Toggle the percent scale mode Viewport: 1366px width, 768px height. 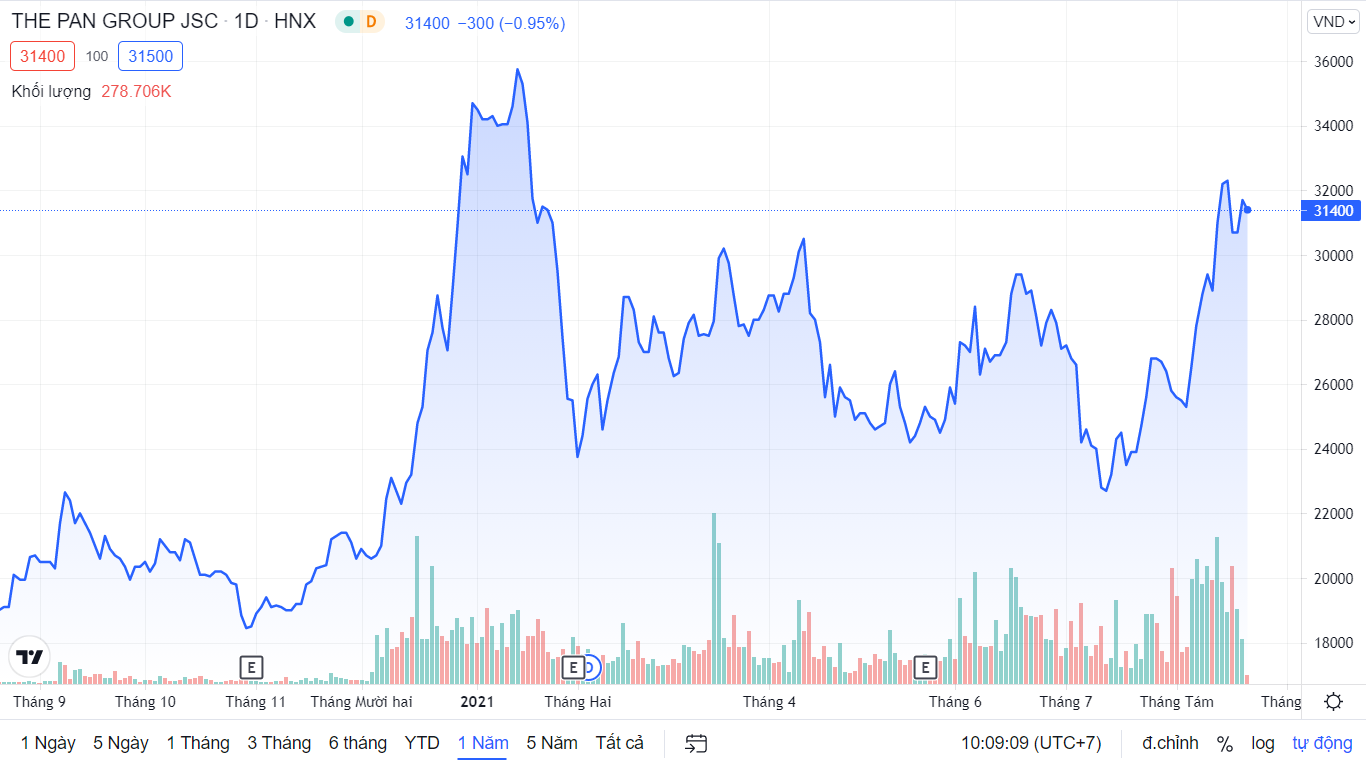pyautogui.click(x=1224, y=743)
